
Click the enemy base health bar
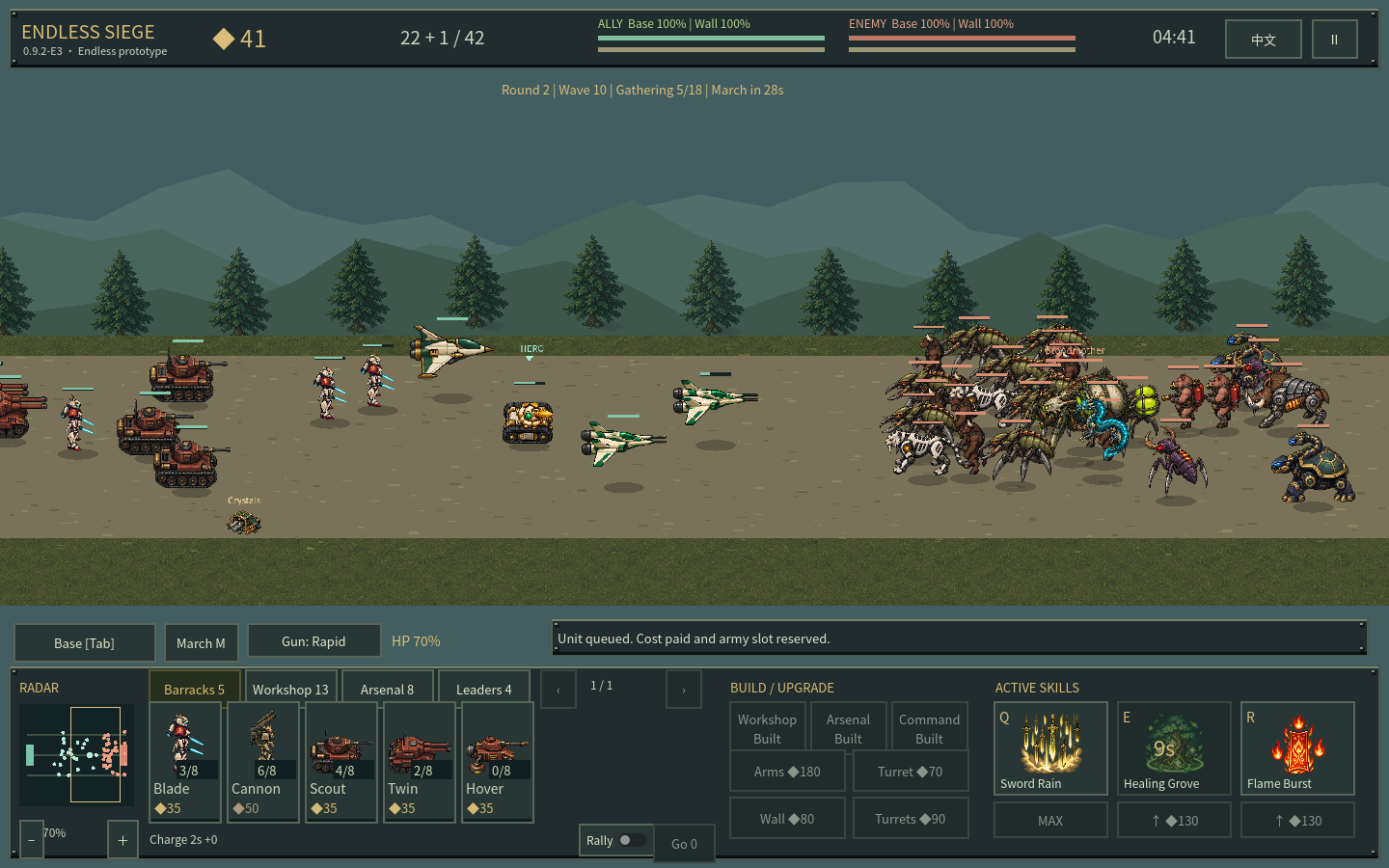tap(962, 39)
